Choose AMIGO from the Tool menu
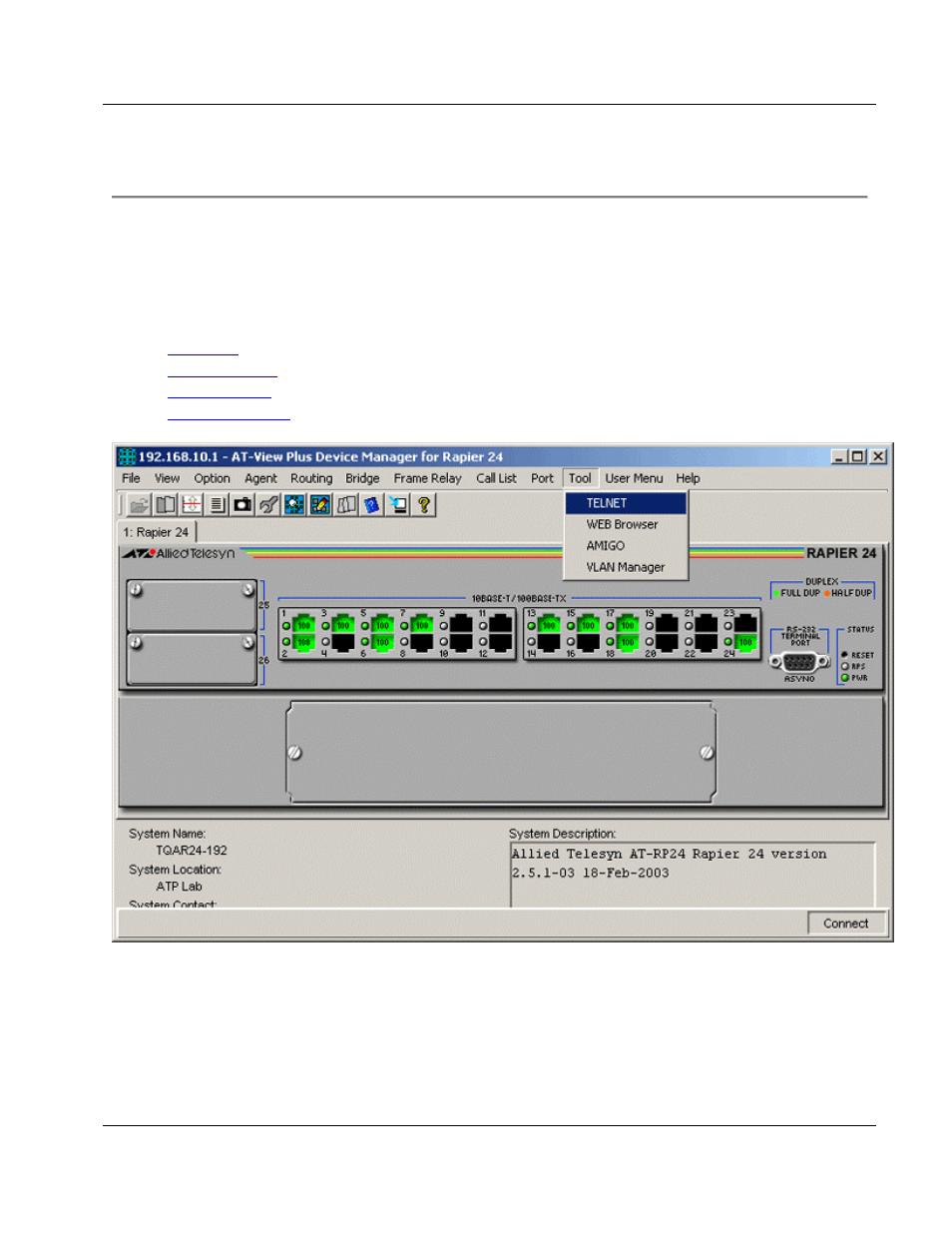 (x=626, y=546)
